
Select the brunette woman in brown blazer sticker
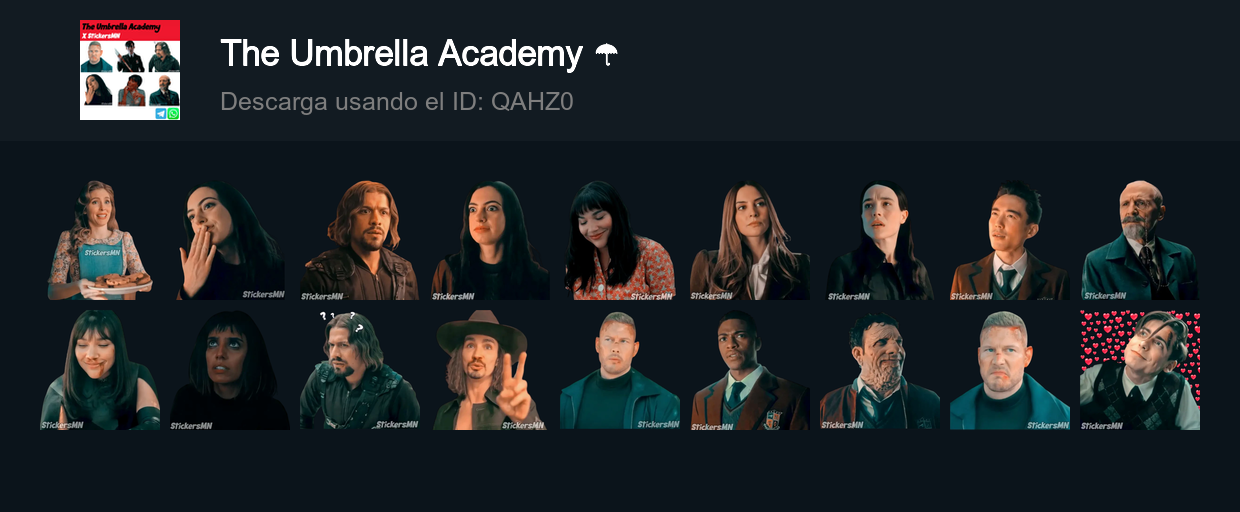[x=750, y=240]
